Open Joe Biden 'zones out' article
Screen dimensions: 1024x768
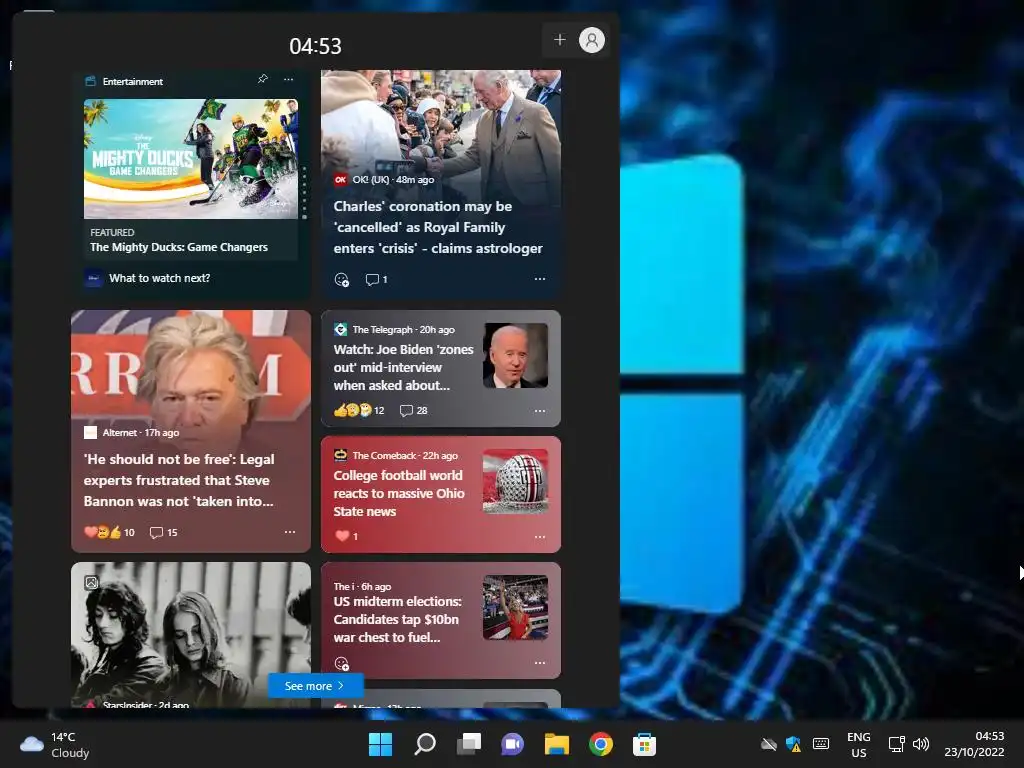(403, 367)
